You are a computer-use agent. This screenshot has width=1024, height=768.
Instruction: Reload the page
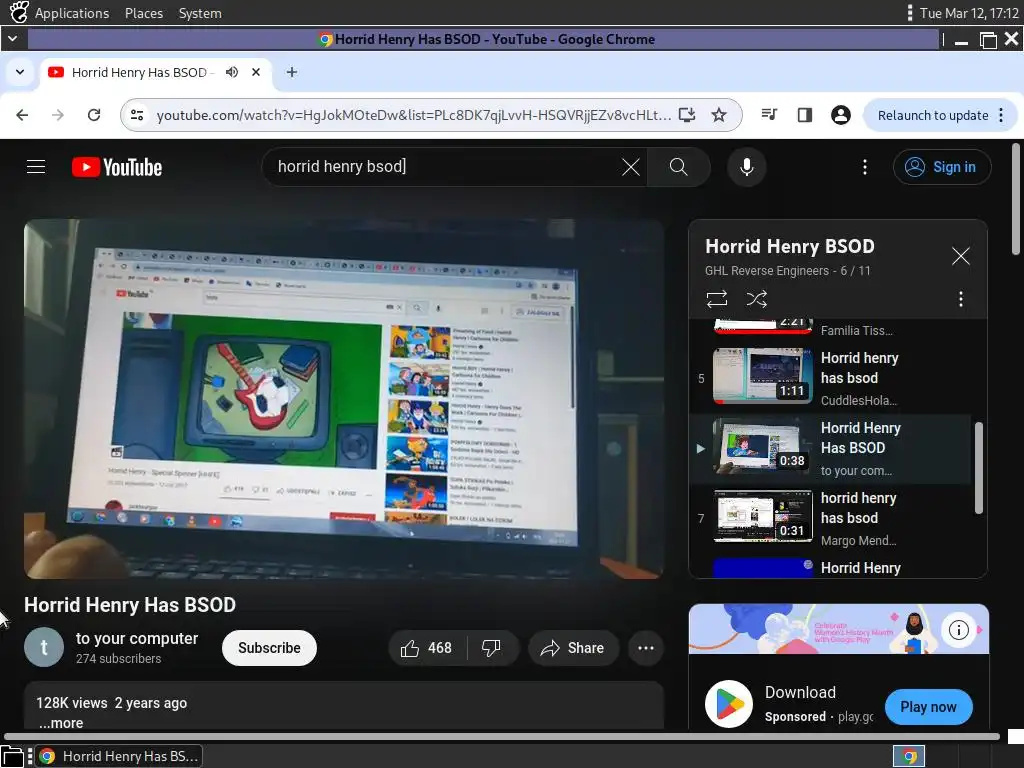tap(94, 115)
